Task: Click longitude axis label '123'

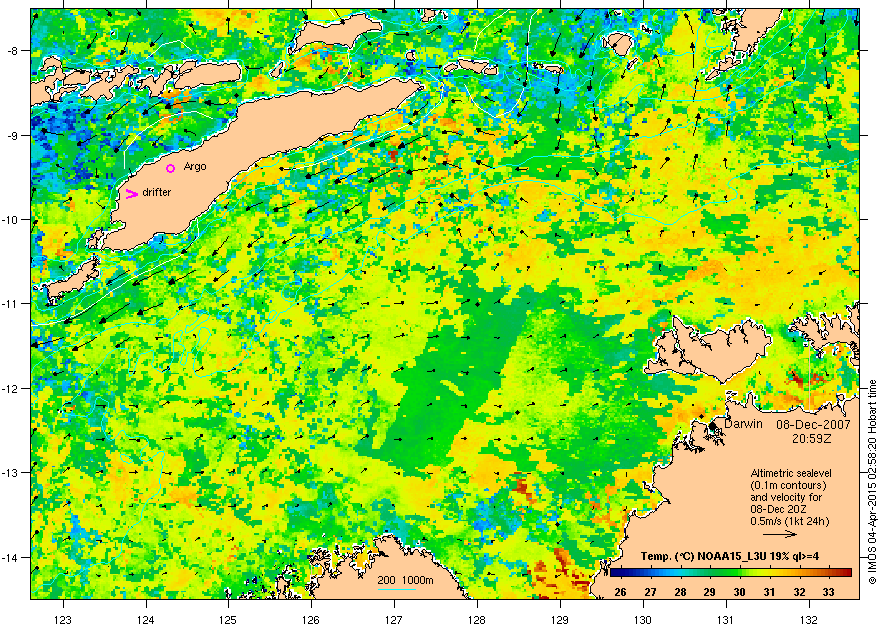Action: [63, 620]
